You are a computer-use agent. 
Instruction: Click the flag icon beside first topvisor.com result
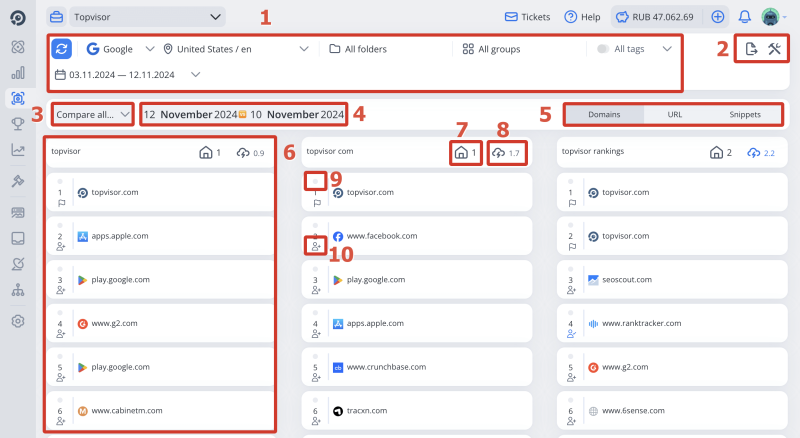pyautogui.click(x=62, y=203)
